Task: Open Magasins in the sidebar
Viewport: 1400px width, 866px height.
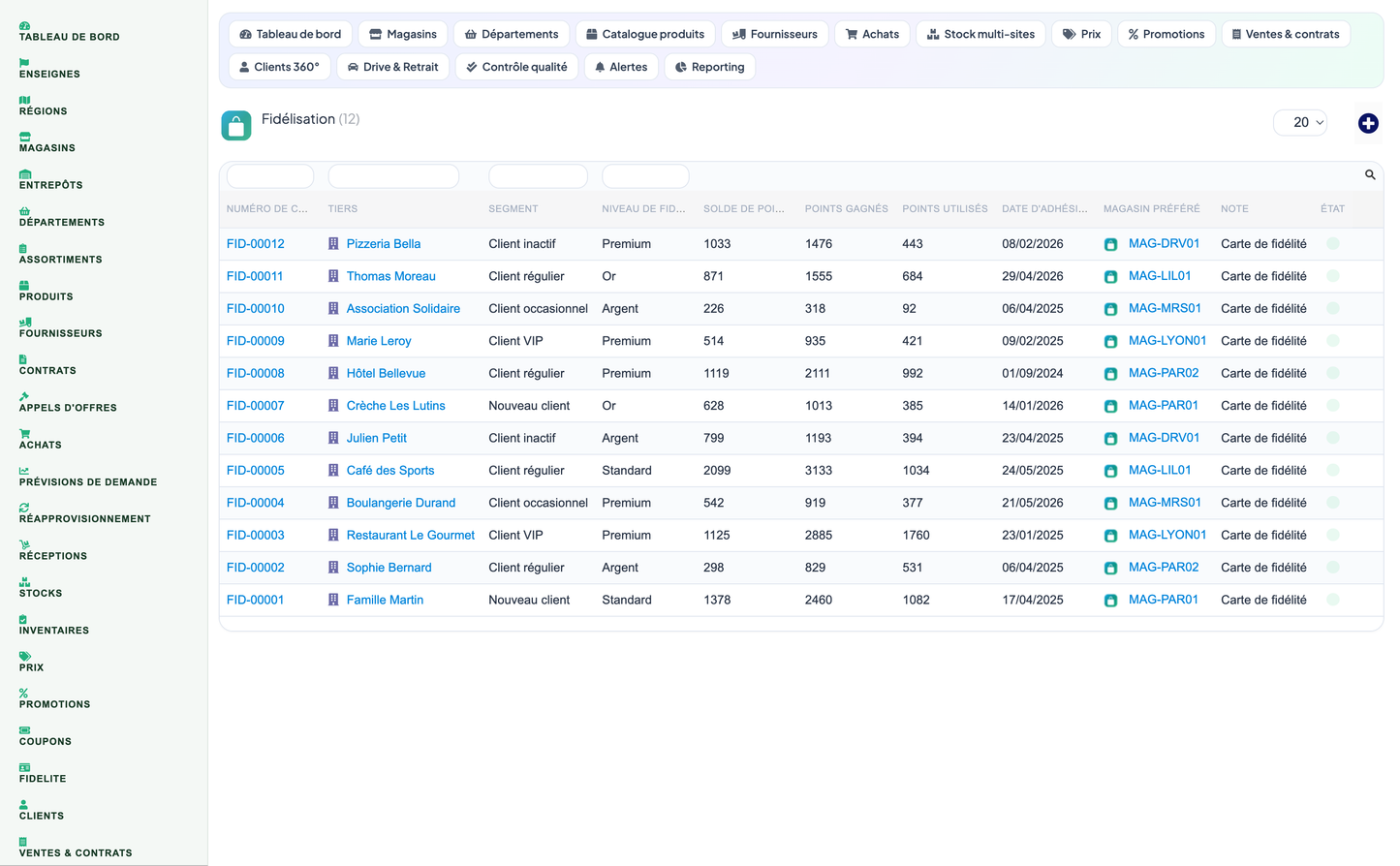Action: (x=47, y=148)
